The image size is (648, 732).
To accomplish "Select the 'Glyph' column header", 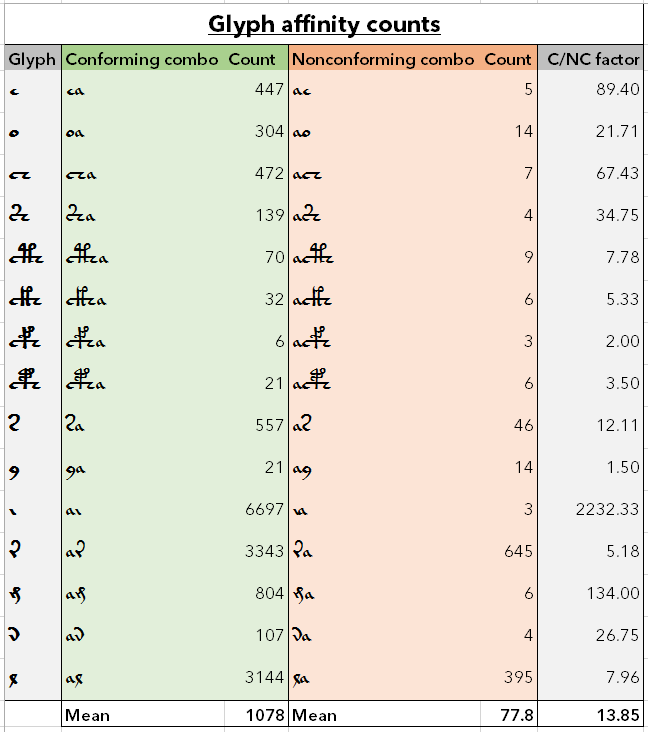I will click(32, 59).
